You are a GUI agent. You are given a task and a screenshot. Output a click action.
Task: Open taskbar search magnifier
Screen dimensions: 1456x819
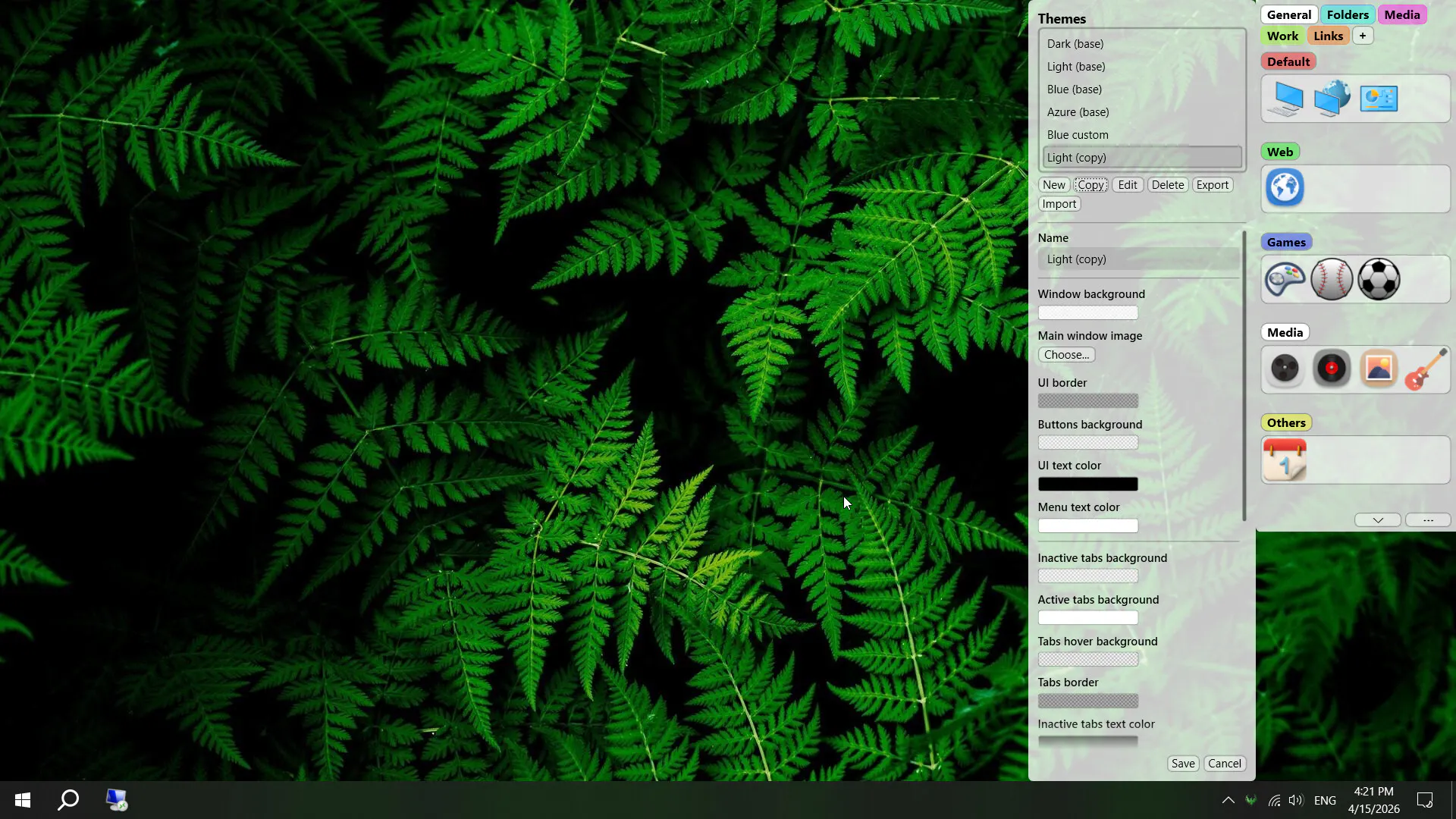pos(68,800)
